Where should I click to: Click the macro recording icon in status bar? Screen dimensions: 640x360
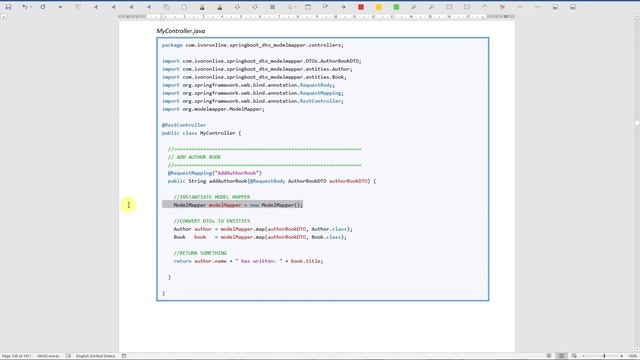tap(124, 356)
